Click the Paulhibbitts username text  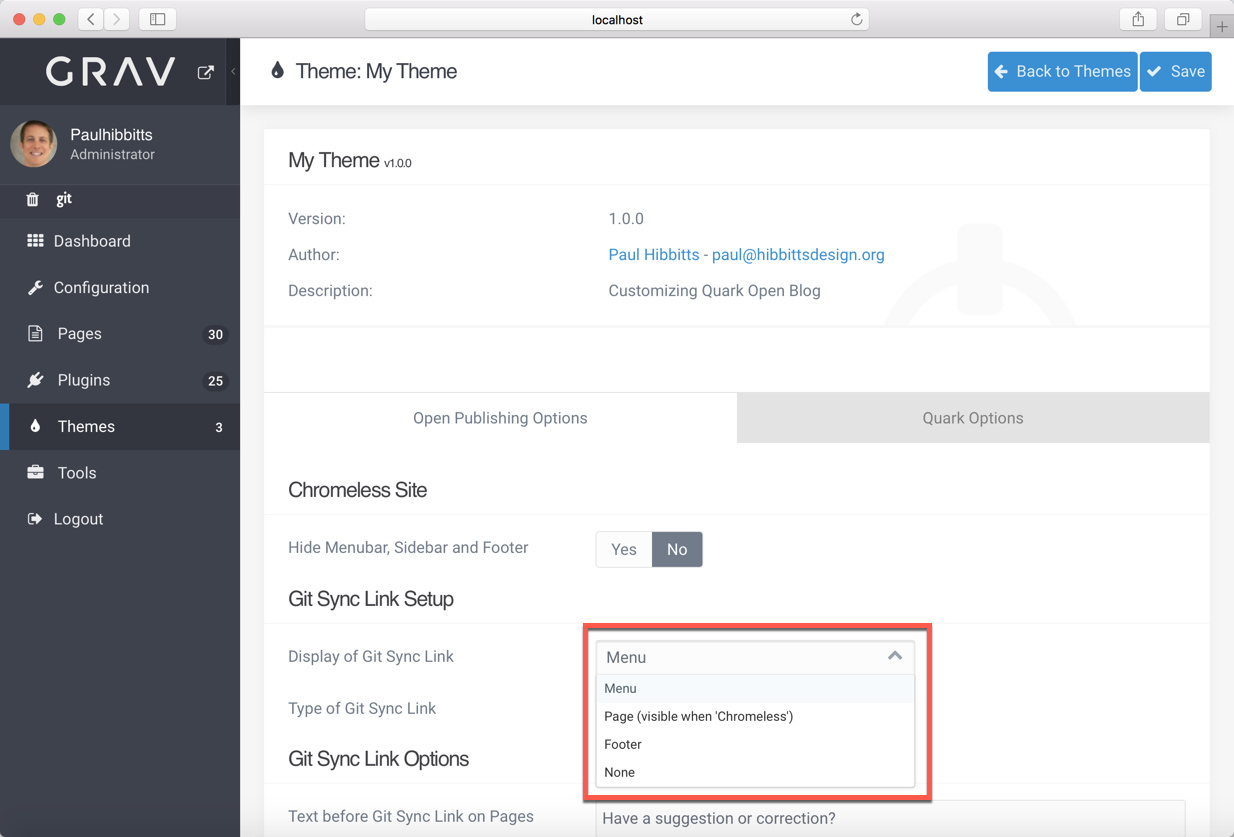111,135
